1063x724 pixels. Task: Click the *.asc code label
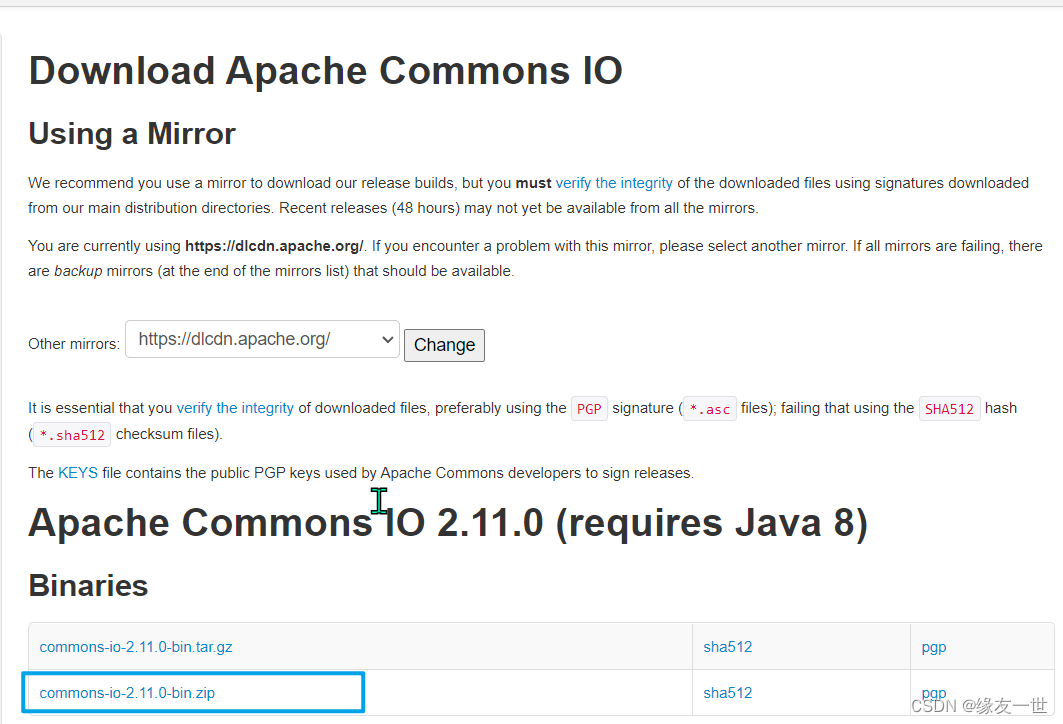709,409
